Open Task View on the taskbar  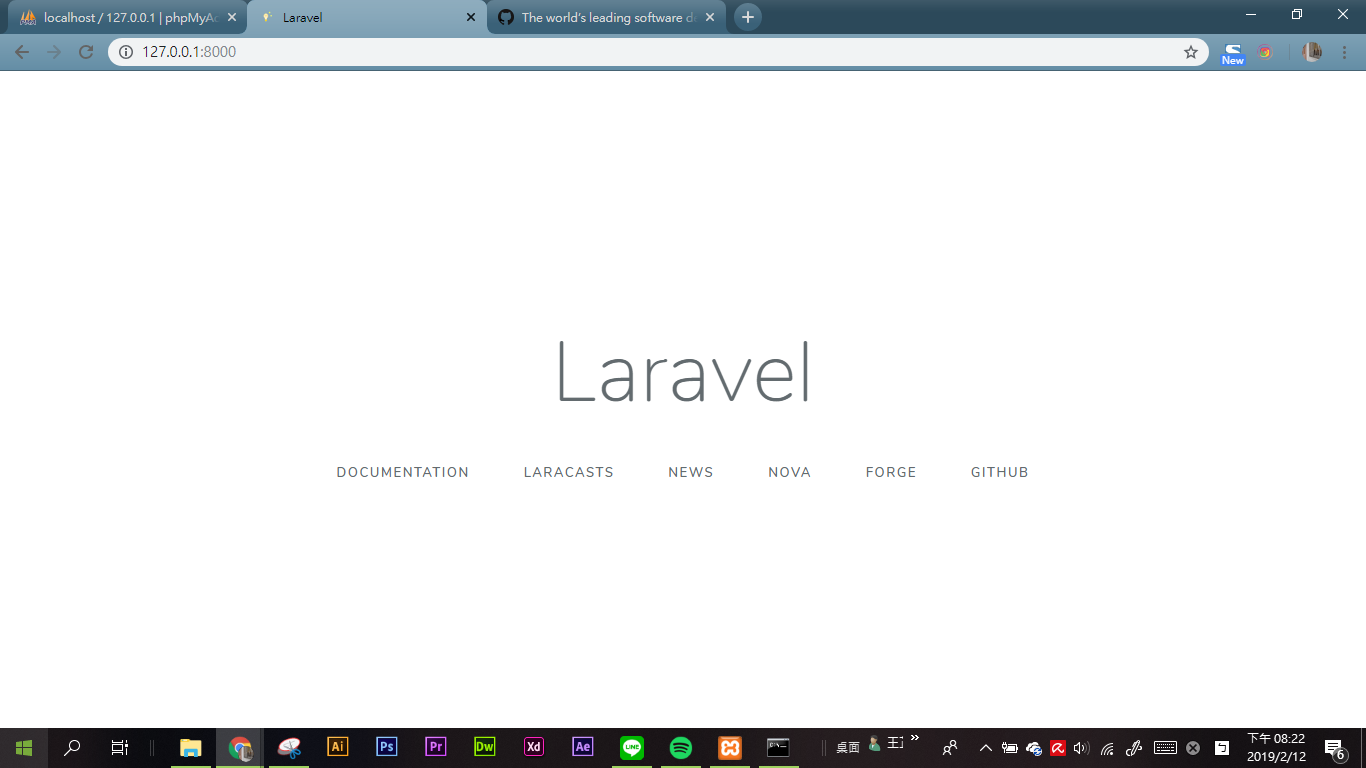pos(120,748)
